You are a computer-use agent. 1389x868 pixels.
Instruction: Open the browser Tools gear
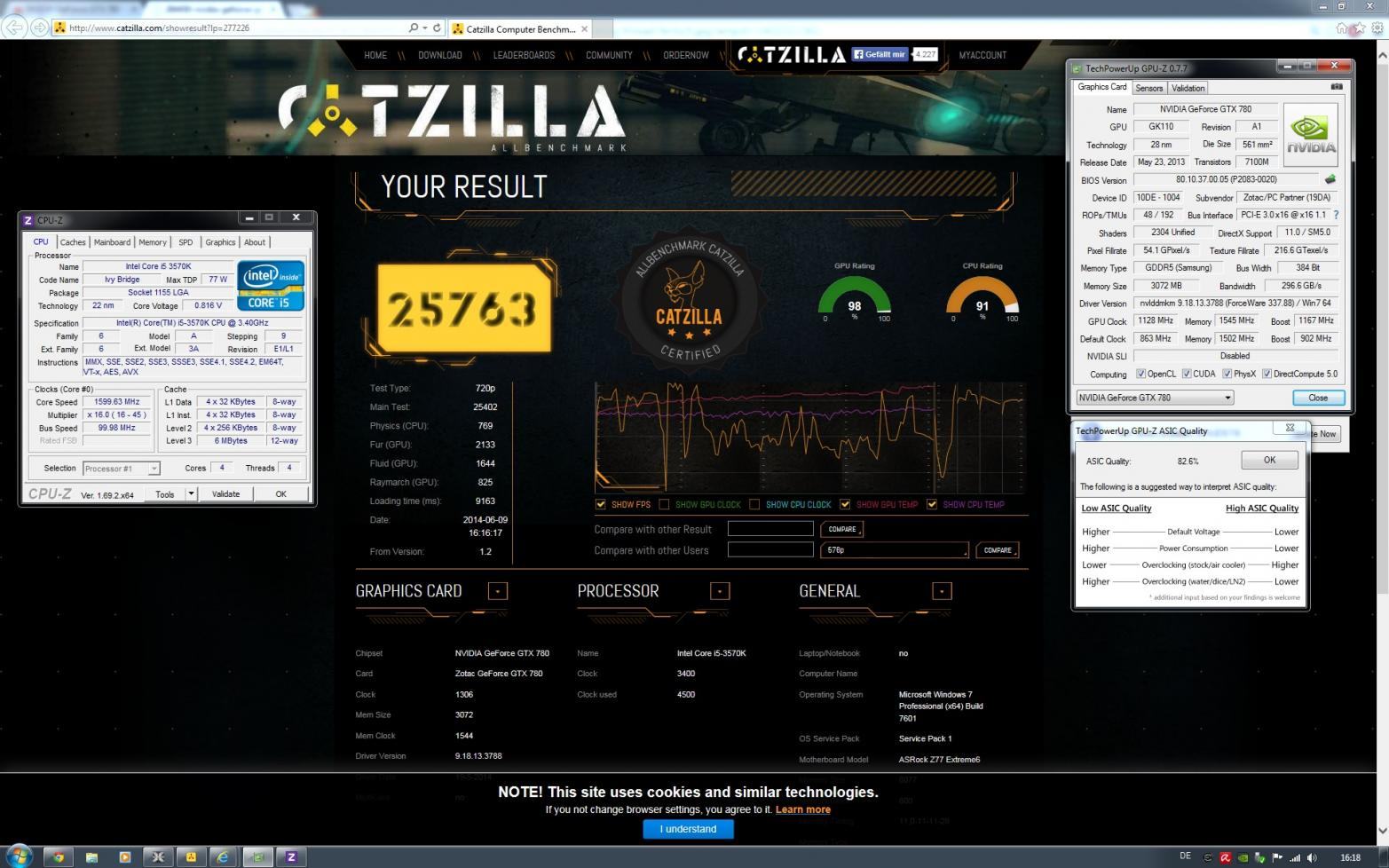1377,28
